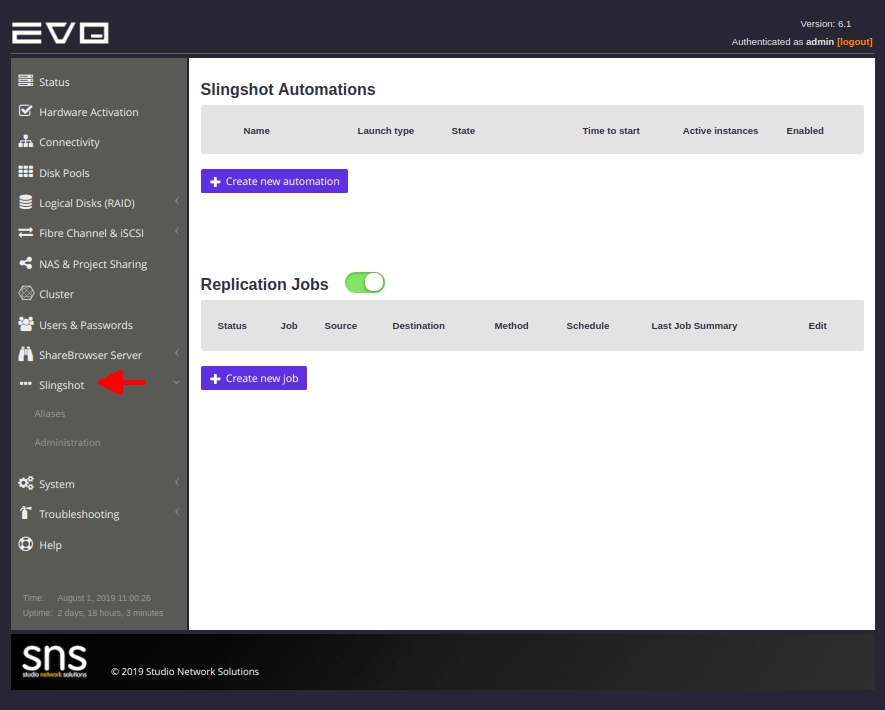Click Create new job button
885x710 pixels.
coord(254,378)
